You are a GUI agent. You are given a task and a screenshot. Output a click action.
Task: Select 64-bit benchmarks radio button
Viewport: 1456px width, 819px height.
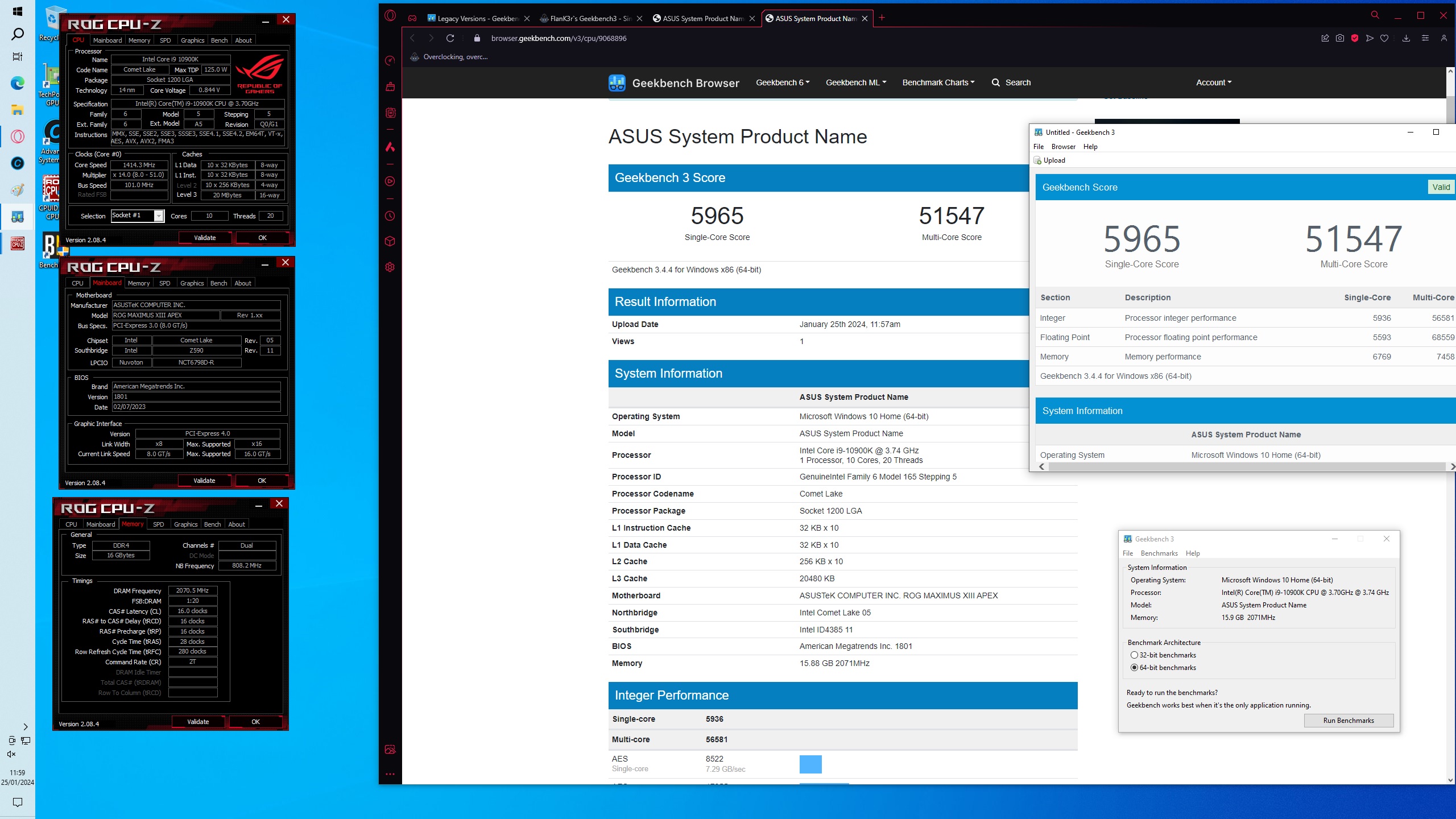(x=1134, y=668)
